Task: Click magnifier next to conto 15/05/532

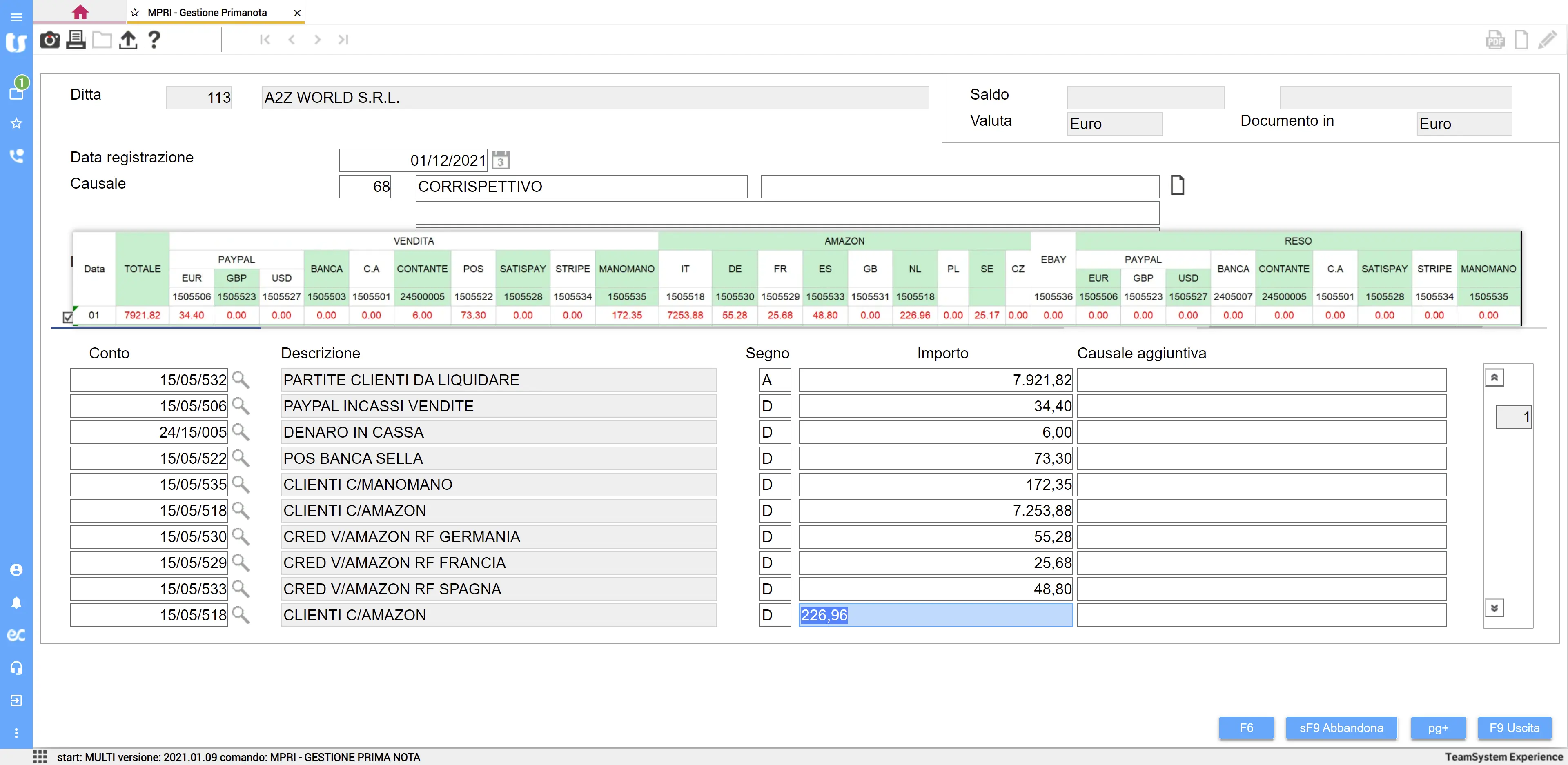Action: (241, 380)
